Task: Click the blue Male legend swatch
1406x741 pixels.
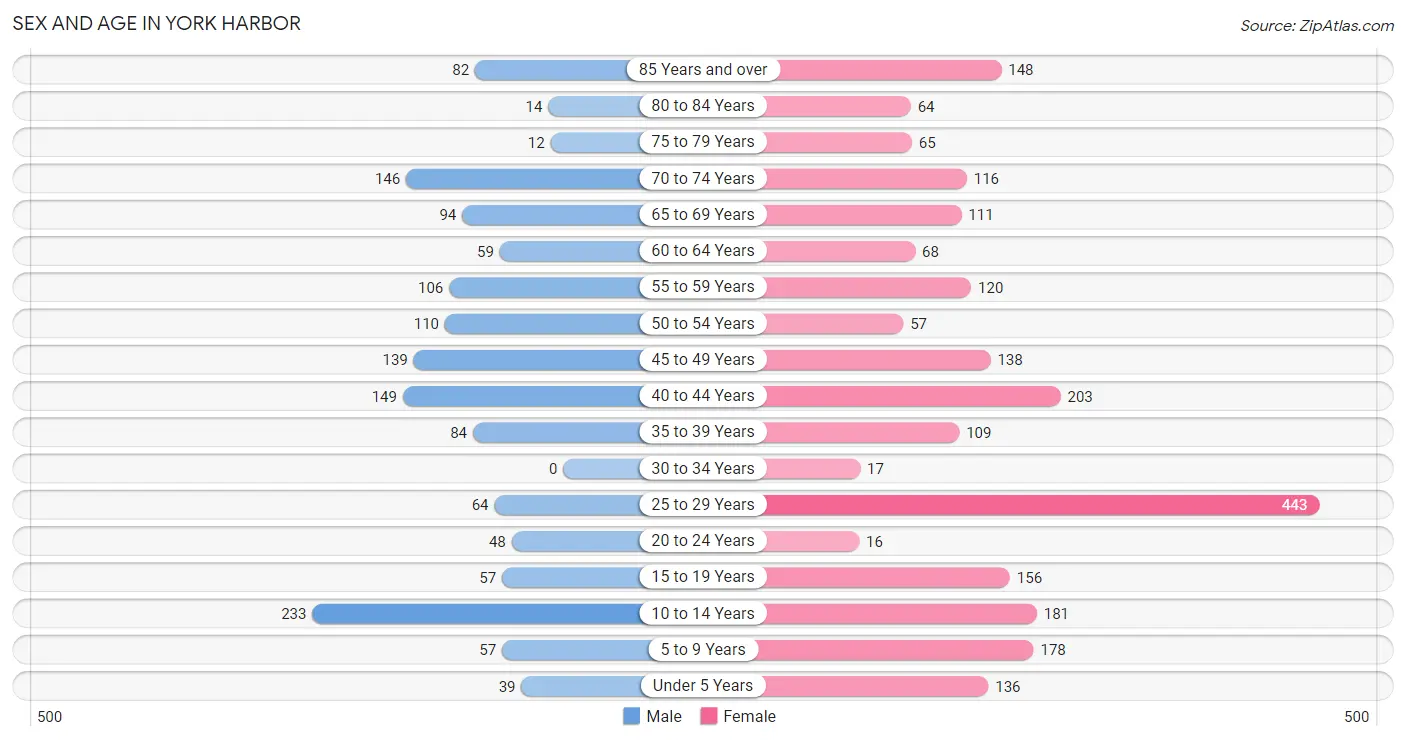Action: (x=631, y=716)
